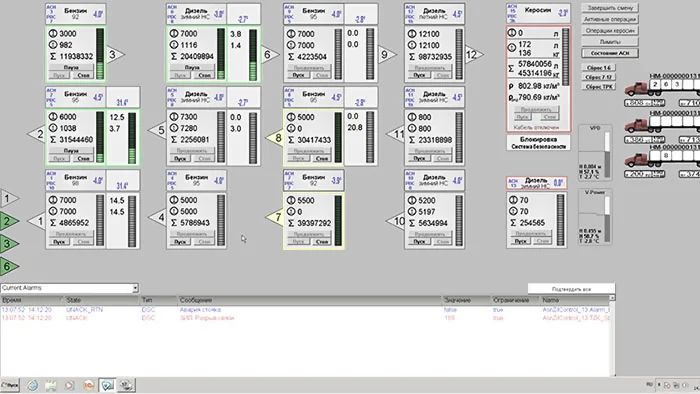This screenshot has height=394, width=700.
Task: Open Internet Explorer from the taskbar
Action: pos(32,385)
